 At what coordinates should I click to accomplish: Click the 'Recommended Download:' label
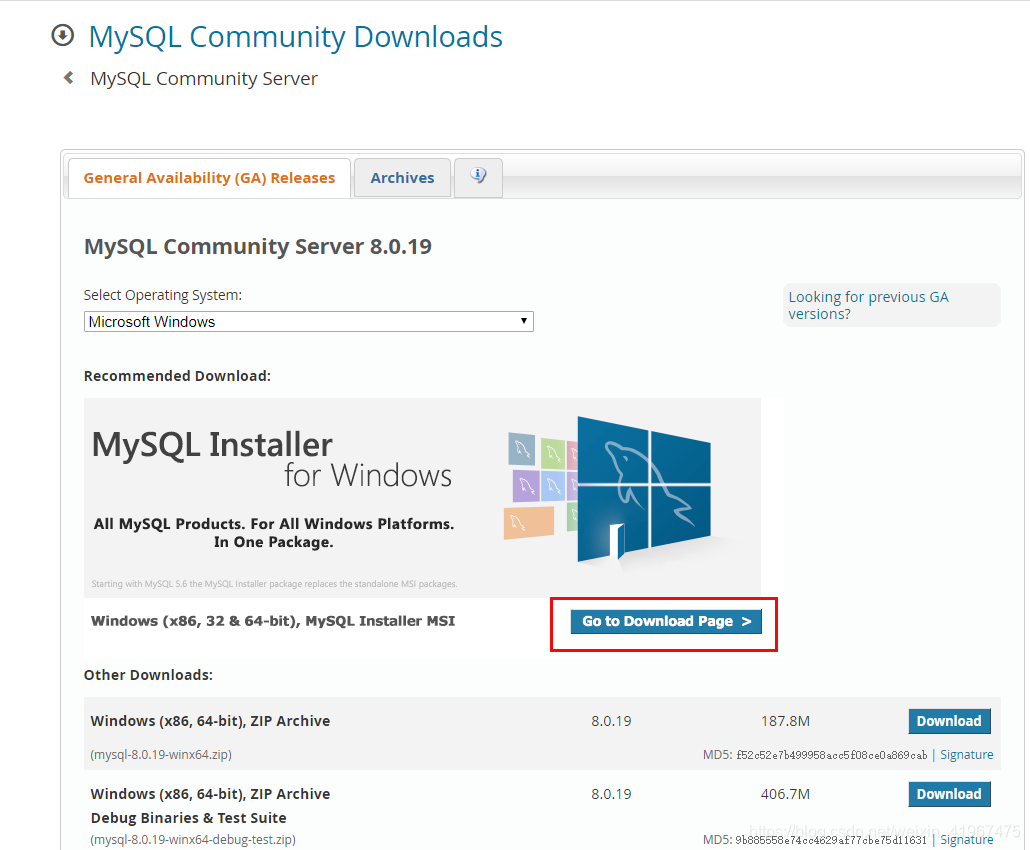point(177,376)
